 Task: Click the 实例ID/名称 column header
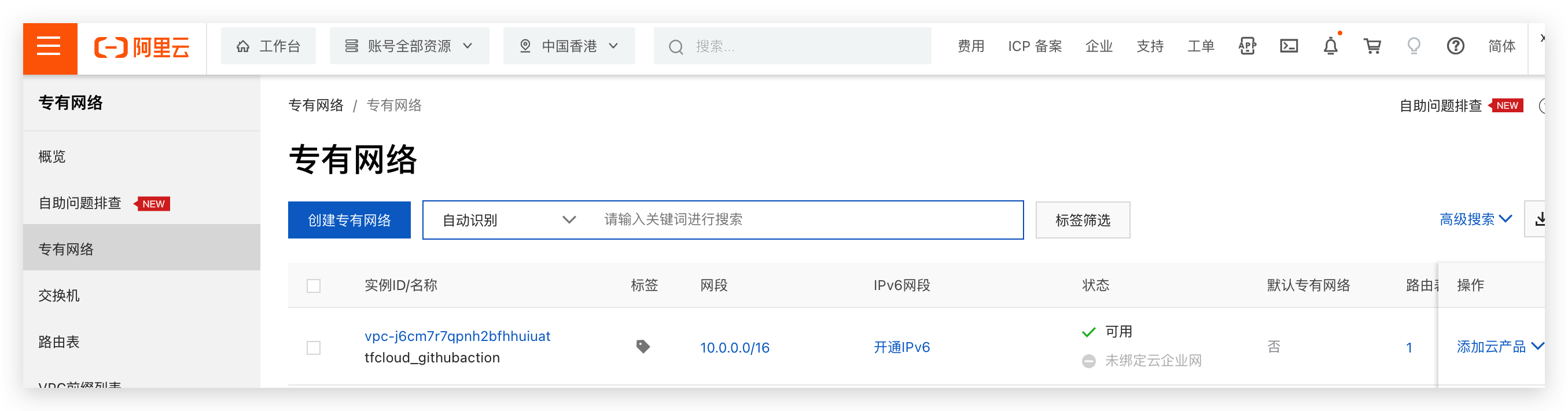tap(400, 285)
